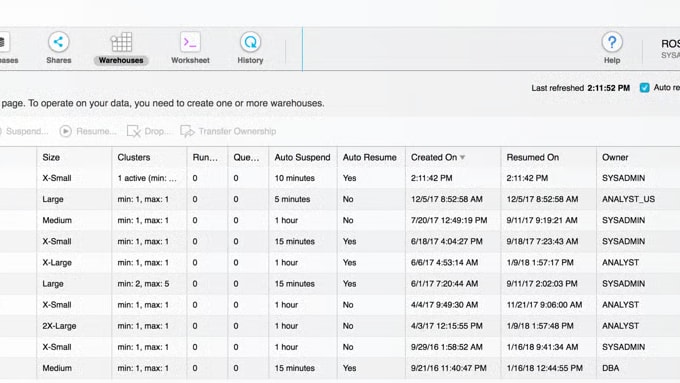Click resumed date '1/16/18 9:41:34 AM'

pos(542,347)
